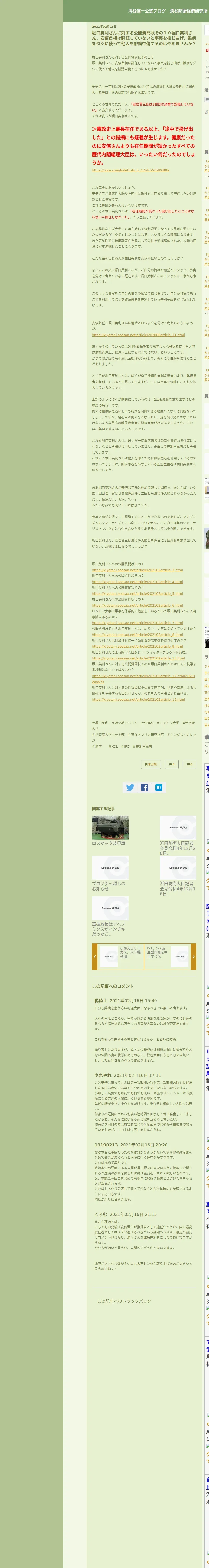The height and width of the screenshot is (1568, 209).
Task: Click the 2021年02月16日 post date
Action: pos(104,26)
